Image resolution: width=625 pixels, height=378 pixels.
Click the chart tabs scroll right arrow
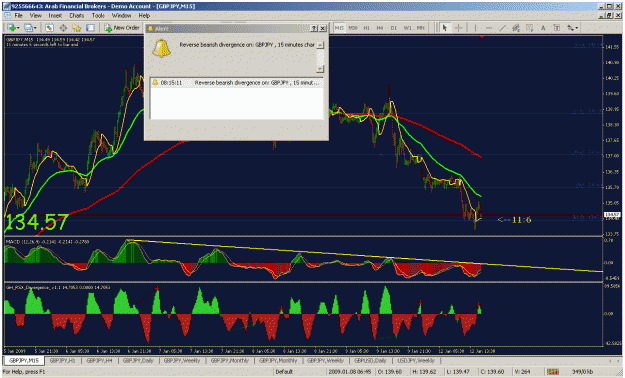pyautogui.click(x=618, y=361)
